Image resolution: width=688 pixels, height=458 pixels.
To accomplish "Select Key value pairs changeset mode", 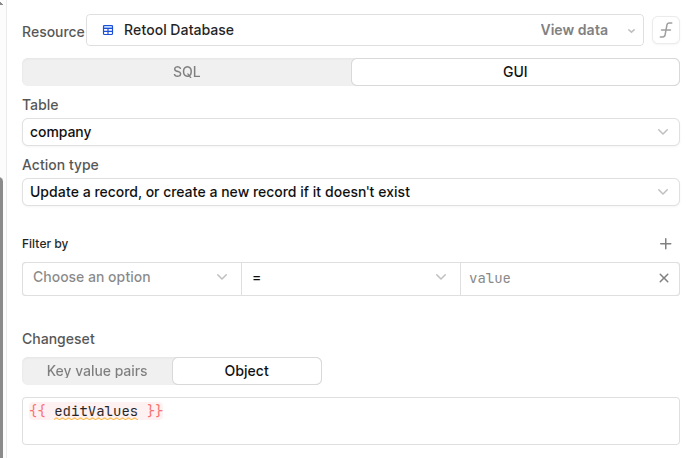I will point(97,371).
